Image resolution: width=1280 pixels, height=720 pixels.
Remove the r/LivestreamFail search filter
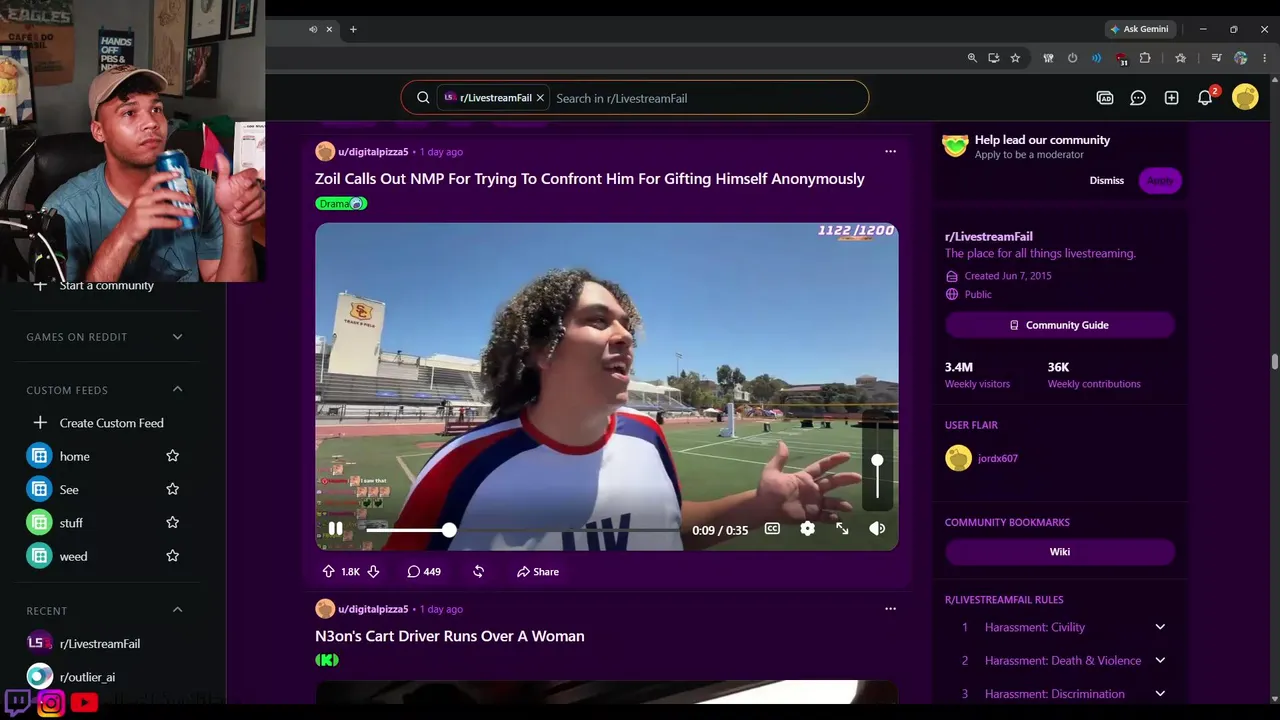coord(540,98)
